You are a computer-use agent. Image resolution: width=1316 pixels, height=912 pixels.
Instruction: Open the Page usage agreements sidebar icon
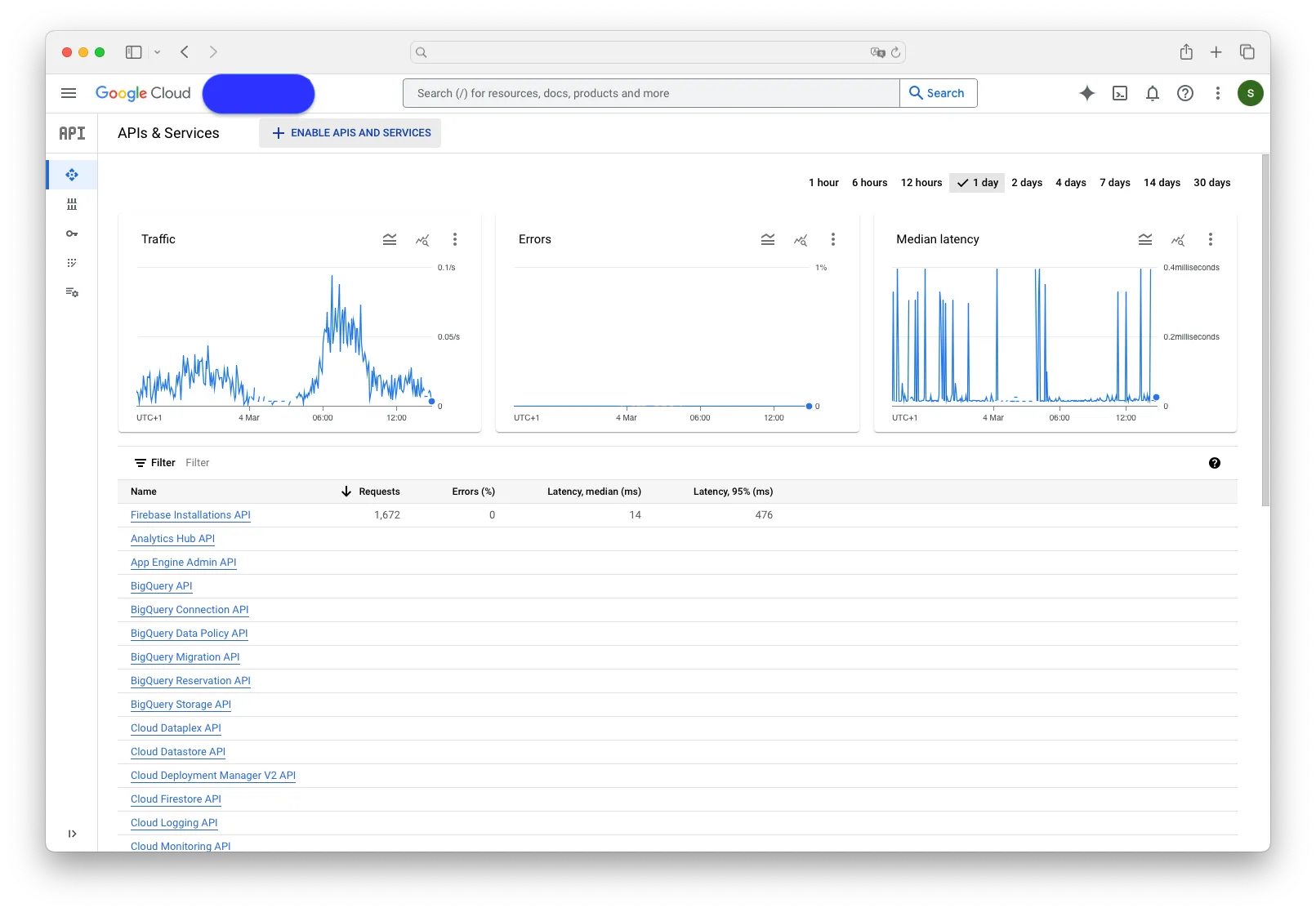pyautogui.click(x=72, y=292)
